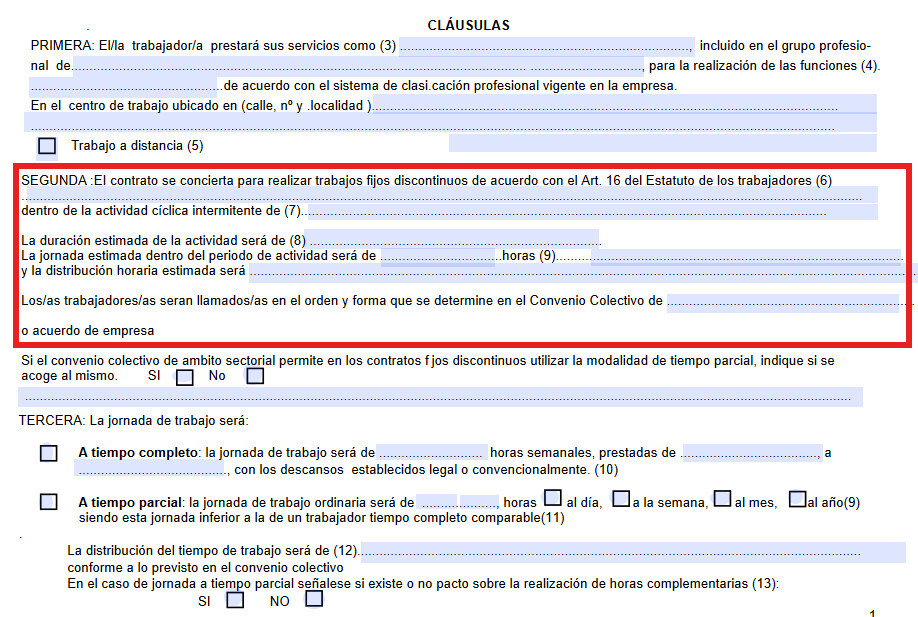The height and width of the screenshot is (617, 918).
Task: Check SI for horas complementarias pact
Action: pos(235,601)
